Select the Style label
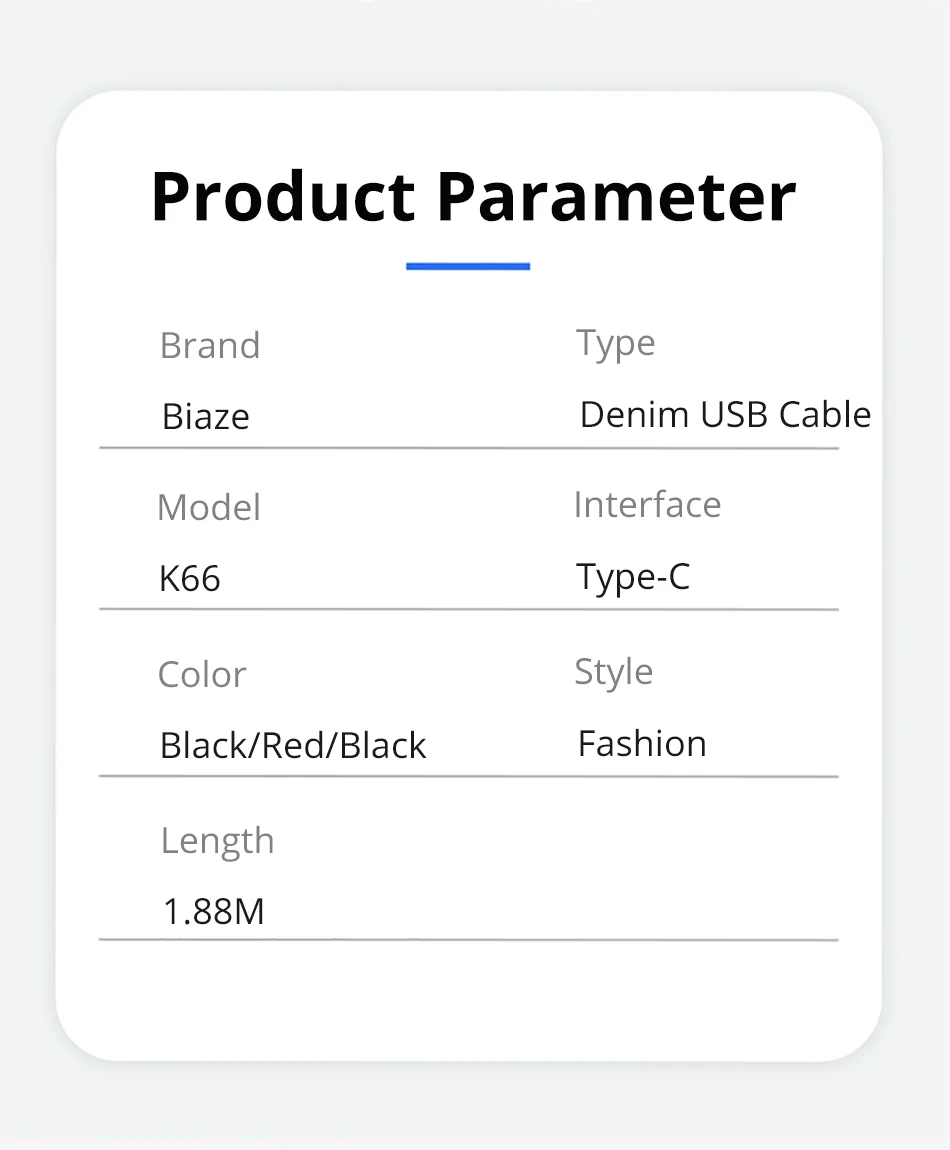The image size is (950, 1150). (x=613, y=673)
